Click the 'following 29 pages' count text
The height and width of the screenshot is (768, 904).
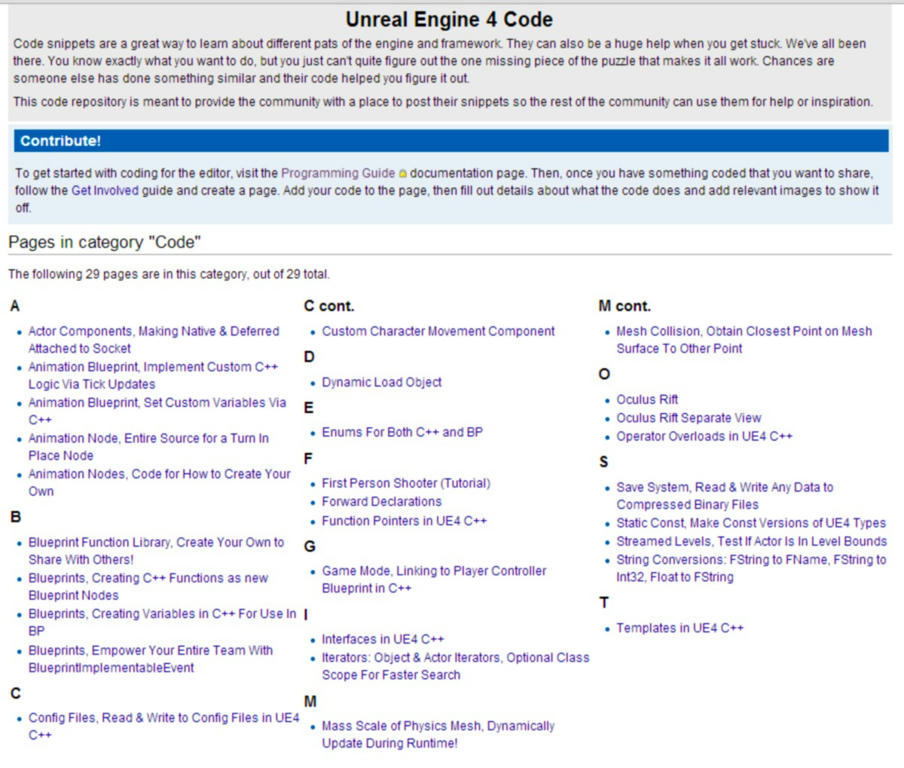pyautogui.click(x=169, y=274)
